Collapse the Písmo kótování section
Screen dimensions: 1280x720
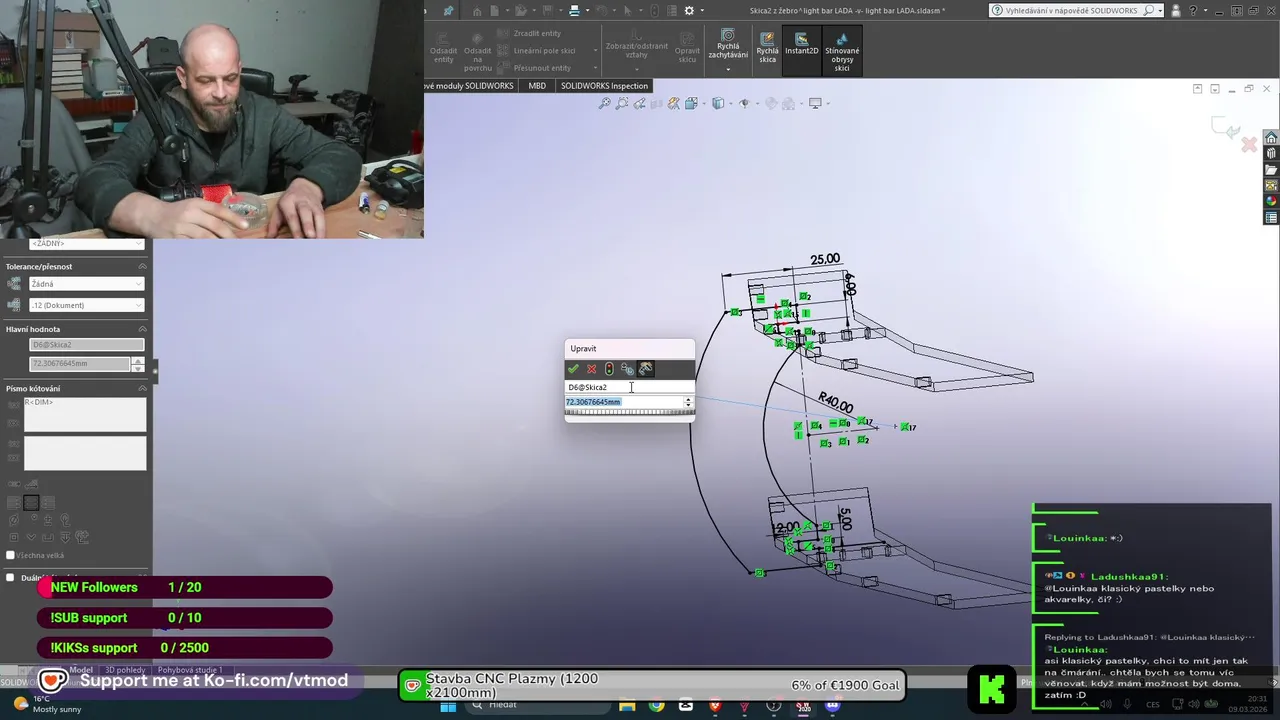point(142,388)
